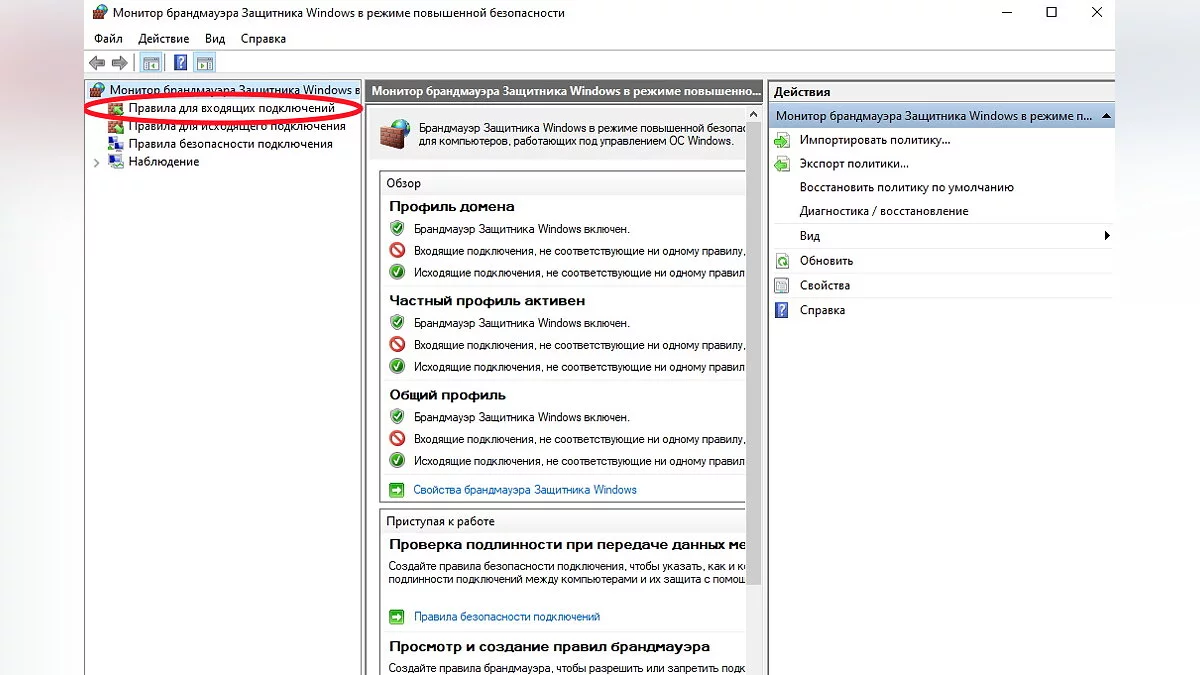The width and height of the screenshot is (1200, 675).
Task: Click the icon of 'Правила безопасности подключения'
Action: [x=117, y=144]
